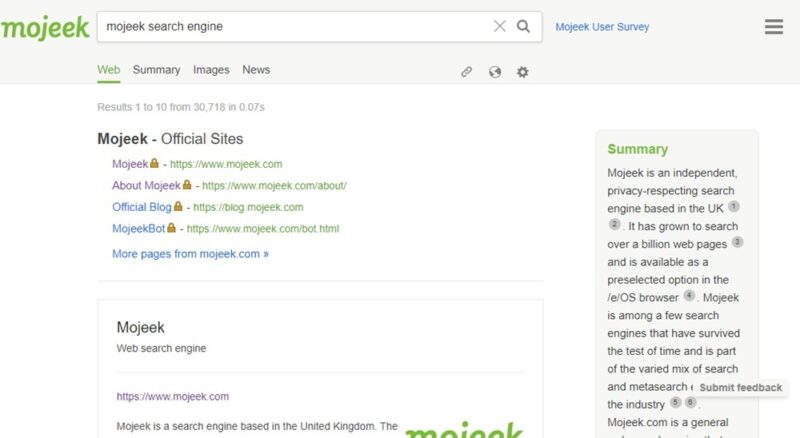Click the 'Mojeek' infobox title
This screenshot has height=438, width=800.
click(140, 327)
